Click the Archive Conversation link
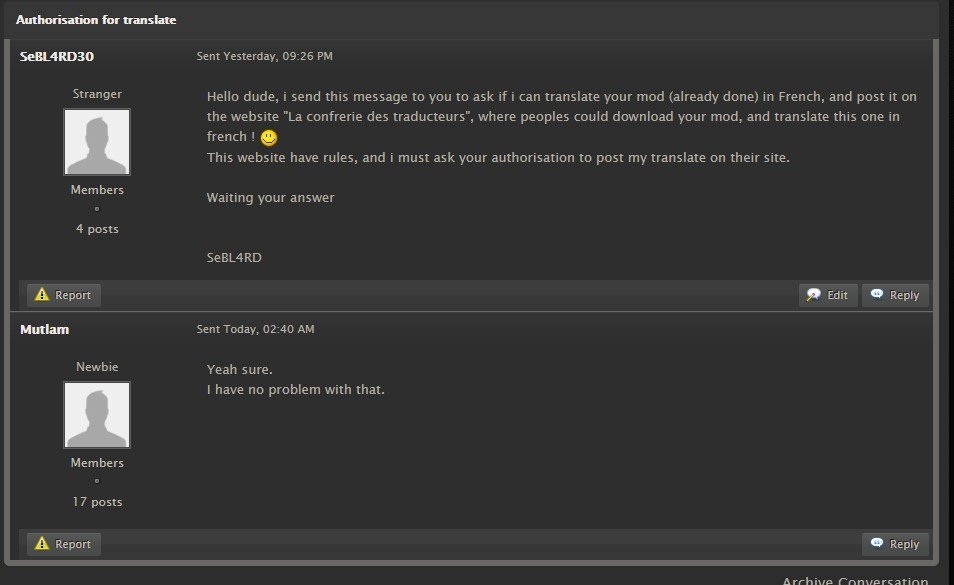Viewport: 954px width, 585px height. pos(855,580)
